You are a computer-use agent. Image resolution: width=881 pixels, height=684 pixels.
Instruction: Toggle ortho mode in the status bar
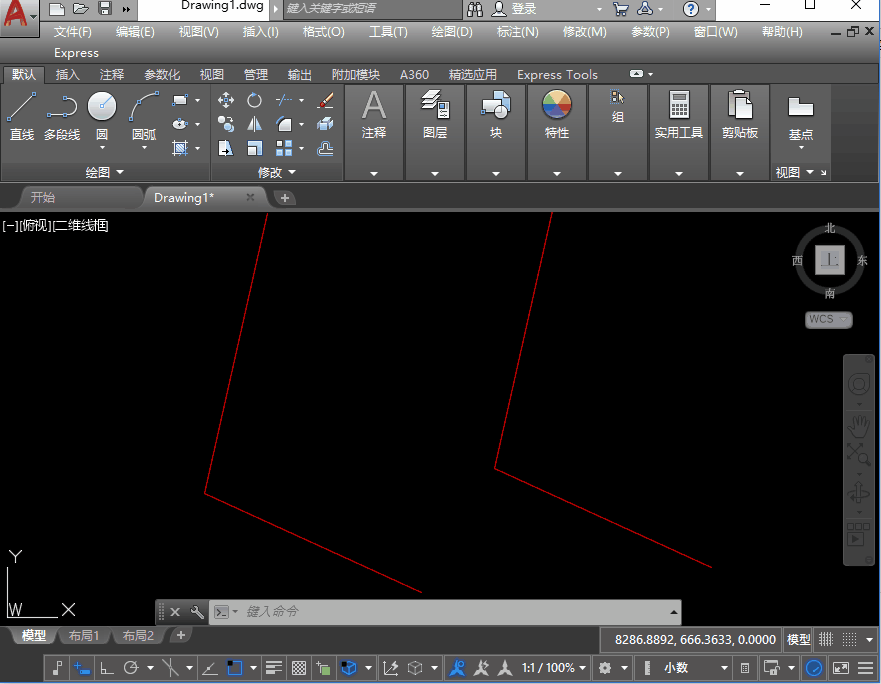pos(107,668)
